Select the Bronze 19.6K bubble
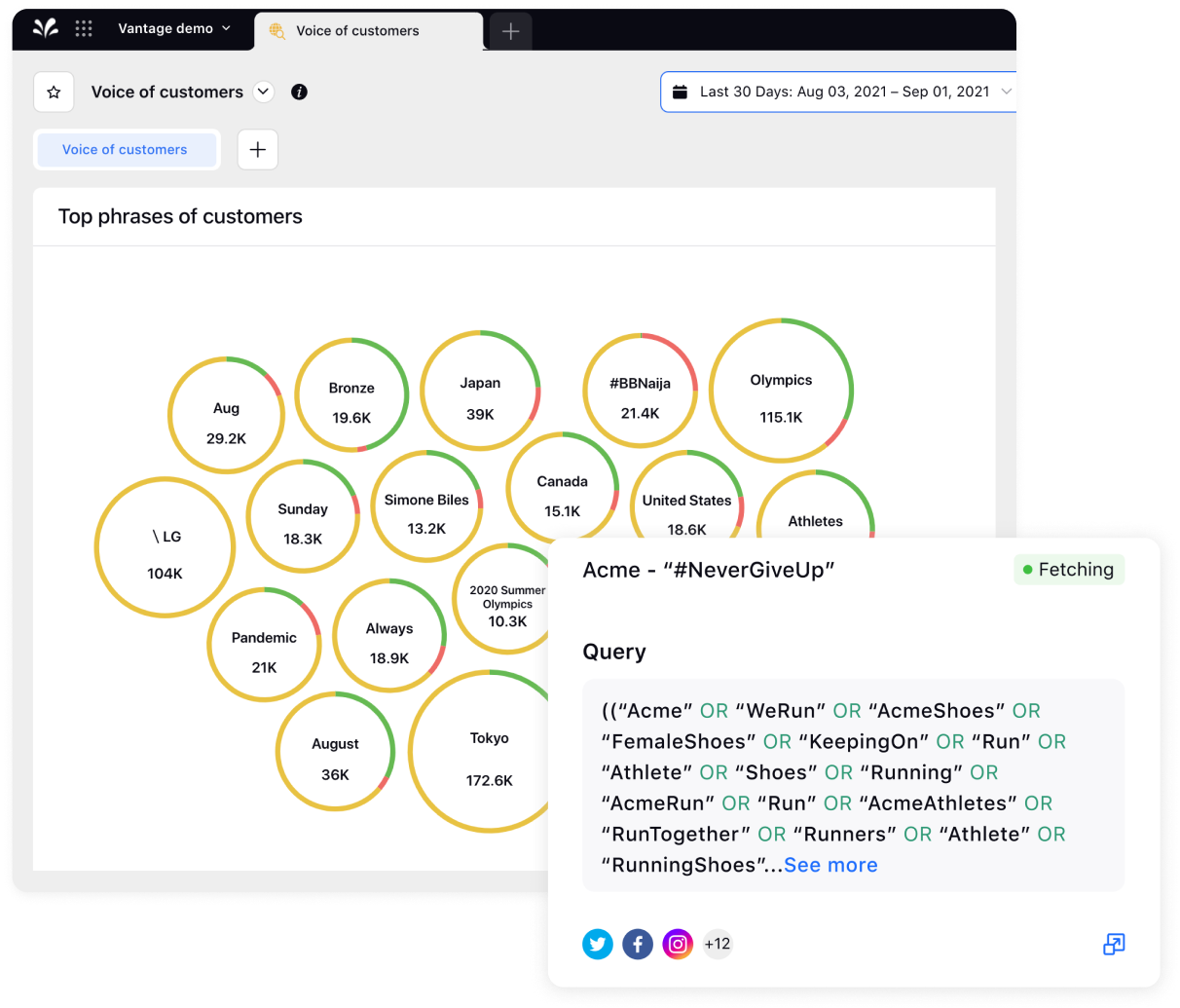The height and width of the screenshot is (1008, 1180). [351, 395]
